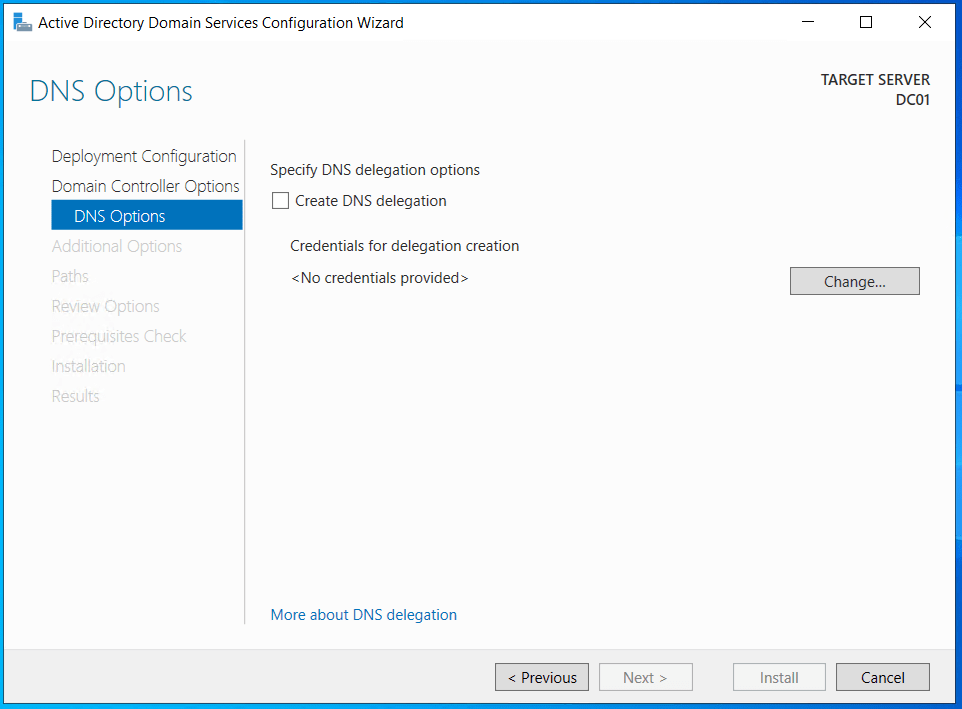Click the Installation step in the sidebar
Viewport: 962px width, 709px height.
click(x=88, y=366)
